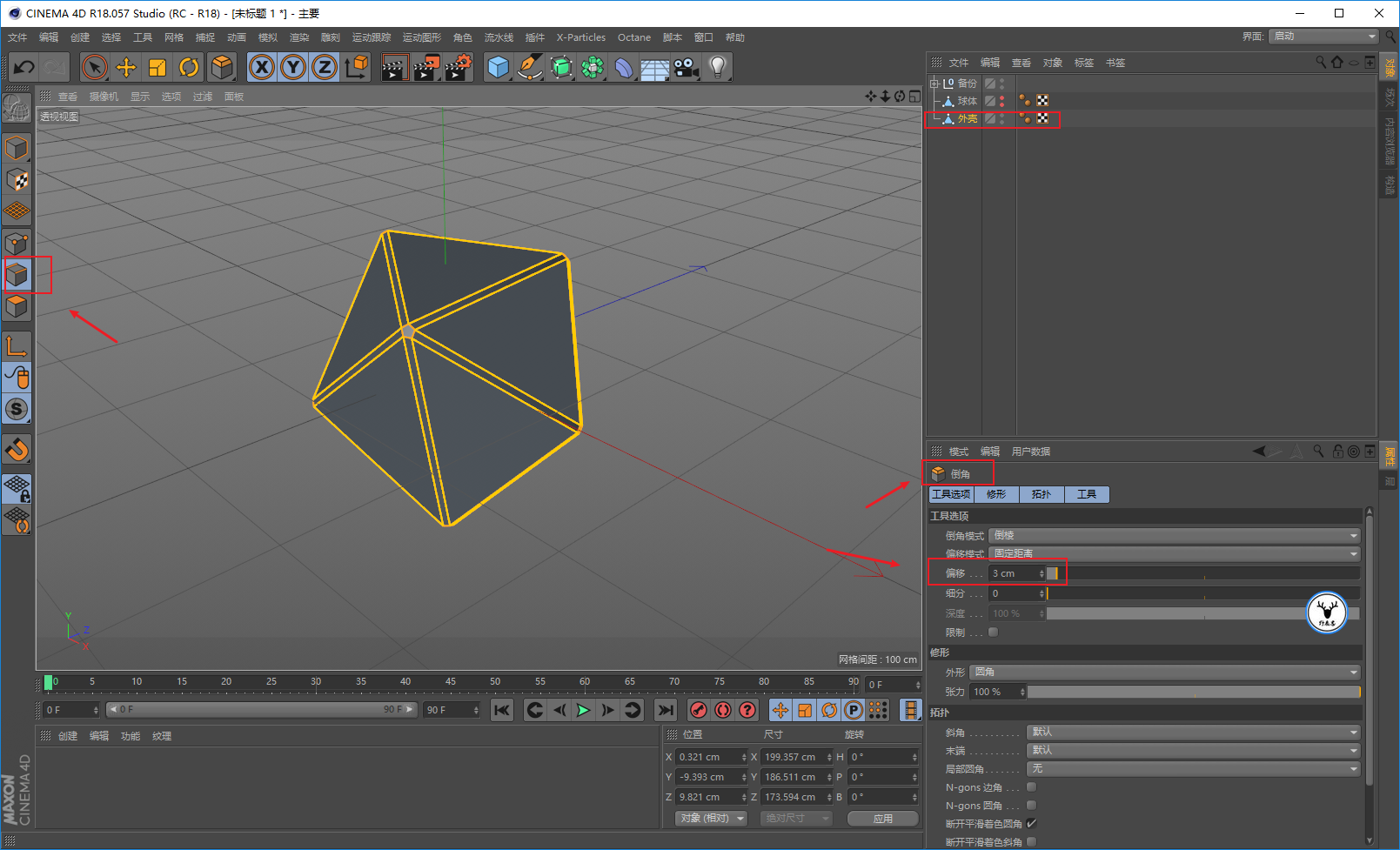Click the 张力 tension slider

point(1194,693)
